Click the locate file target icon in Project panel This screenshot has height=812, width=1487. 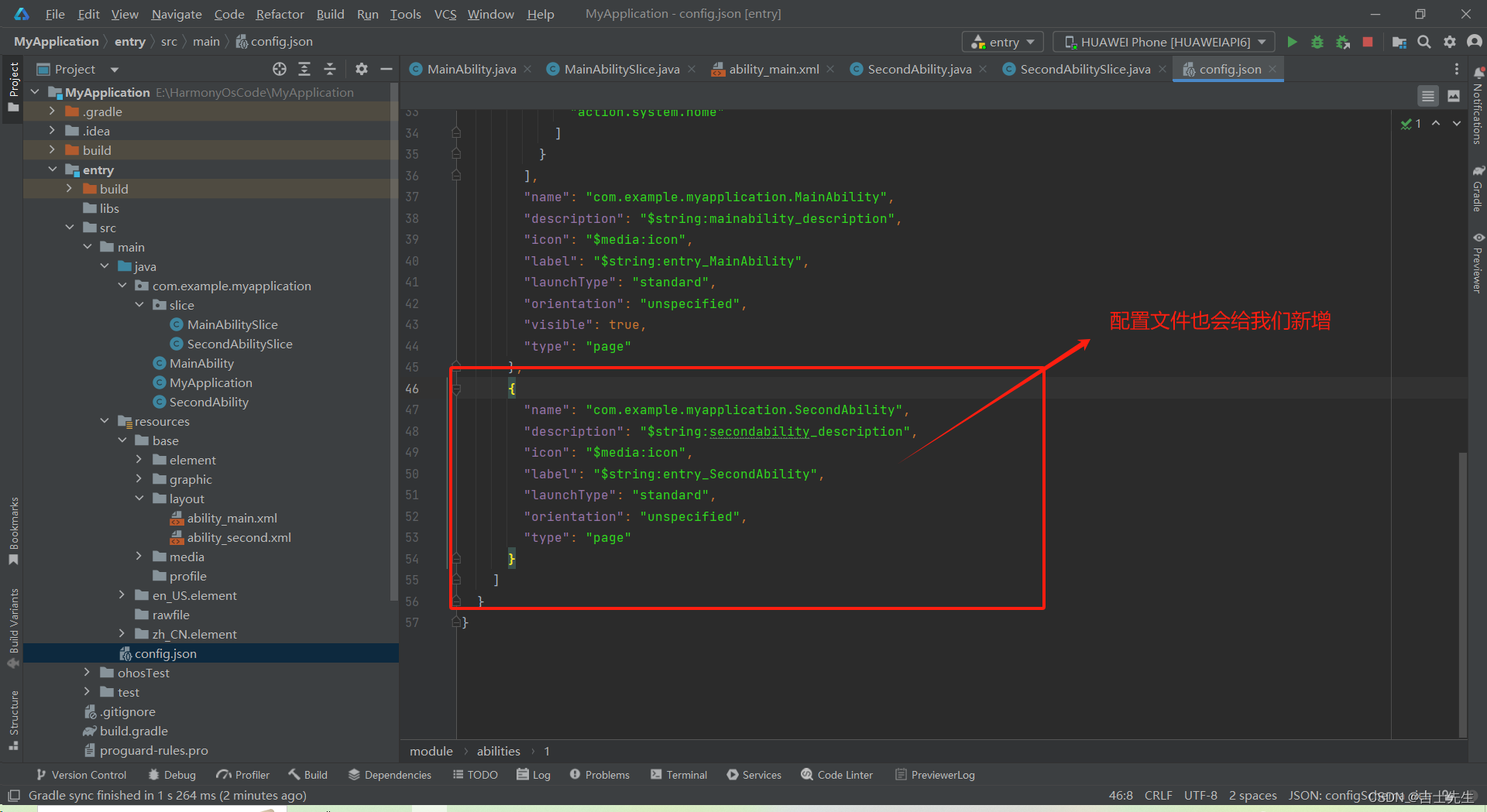pos(280,70)
